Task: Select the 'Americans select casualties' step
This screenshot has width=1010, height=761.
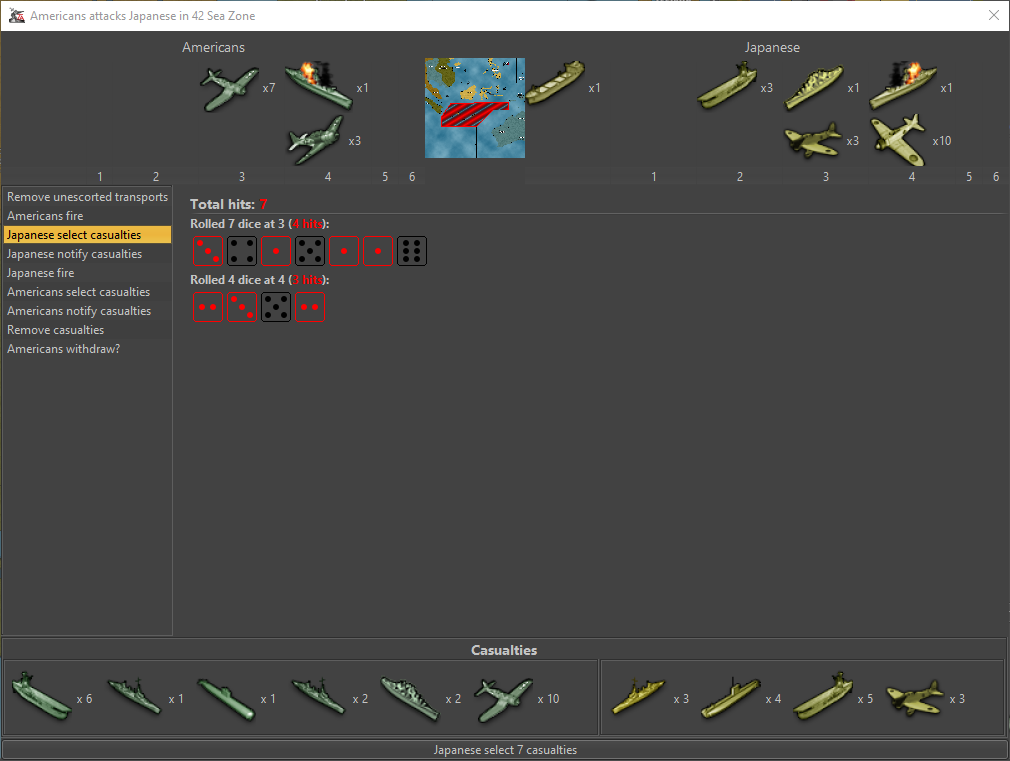Action: 88,292
